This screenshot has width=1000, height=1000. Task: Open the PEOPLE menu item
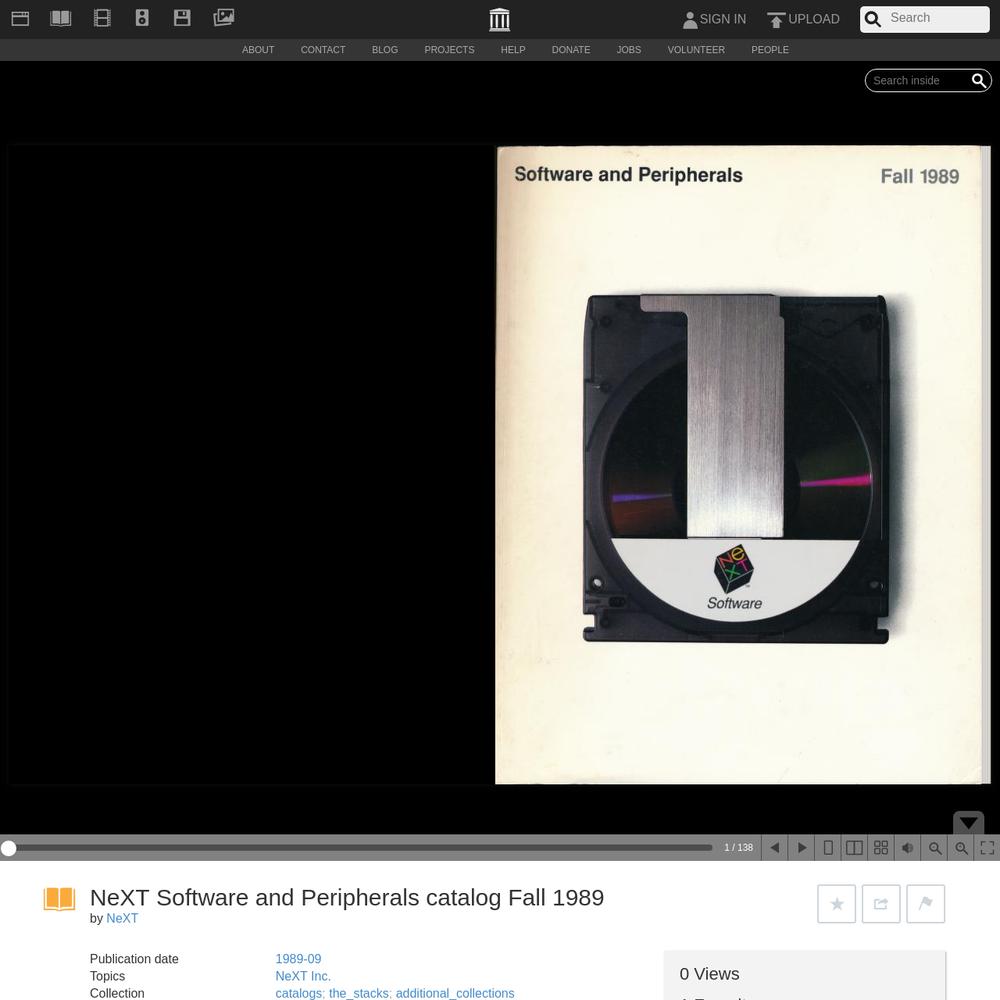click(770, 50)
